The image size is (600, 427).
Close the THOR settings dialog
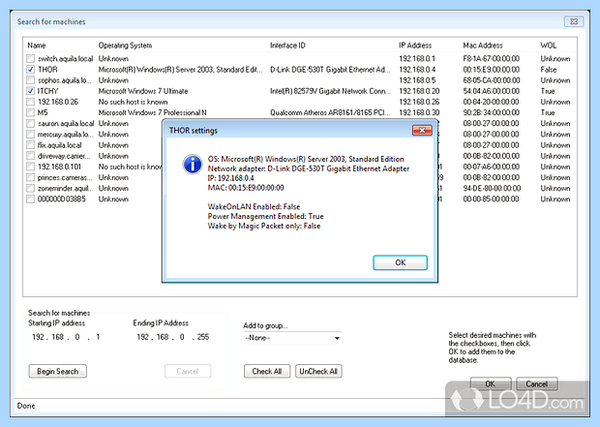tap(422, 130)
